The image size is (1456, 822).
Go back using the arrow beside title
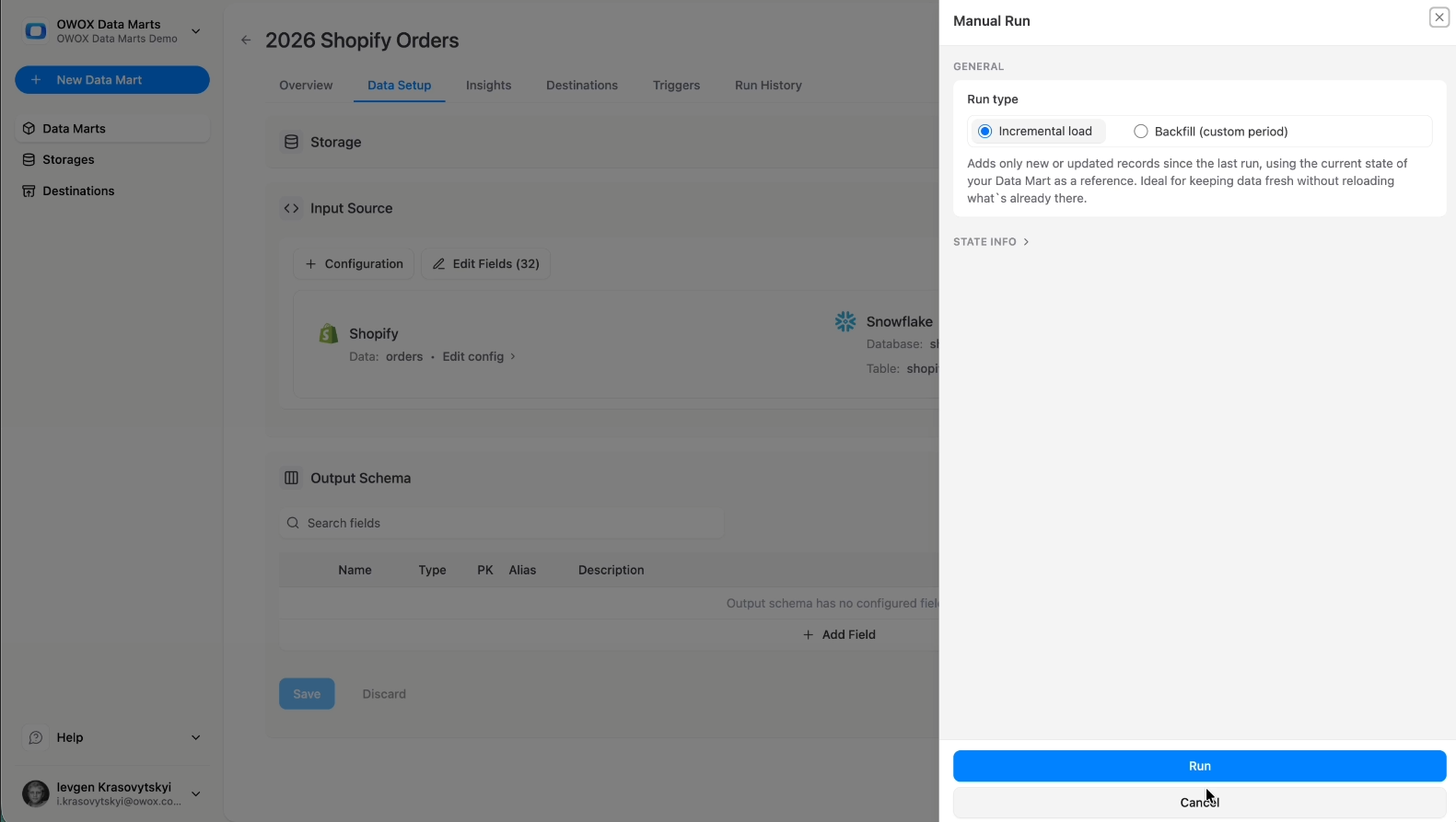point(246,41)
